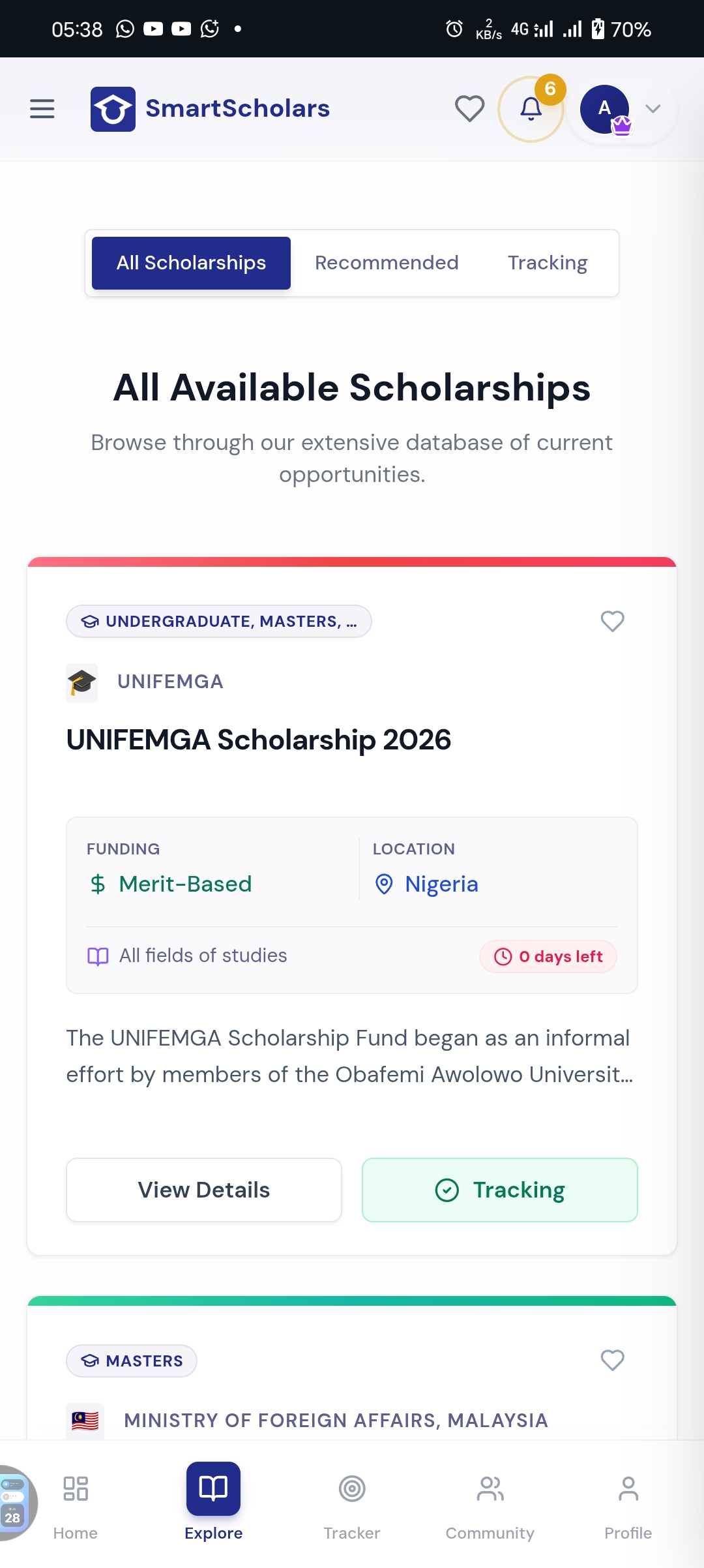
Task: Open the Tracker target icon
Action: tap(352, 1489)
